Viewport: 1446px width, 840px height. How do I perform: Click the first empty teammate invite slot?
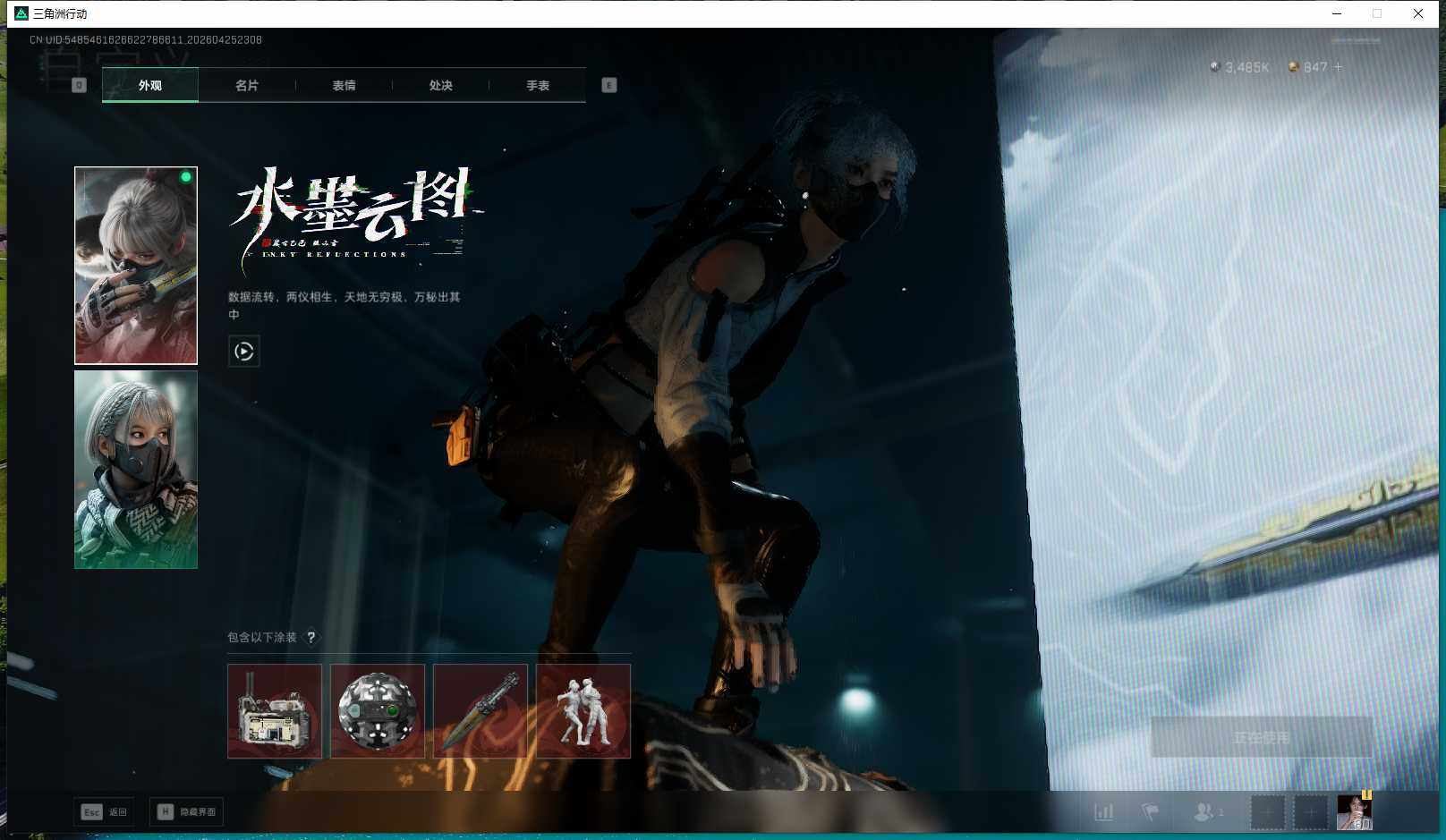1268,812
